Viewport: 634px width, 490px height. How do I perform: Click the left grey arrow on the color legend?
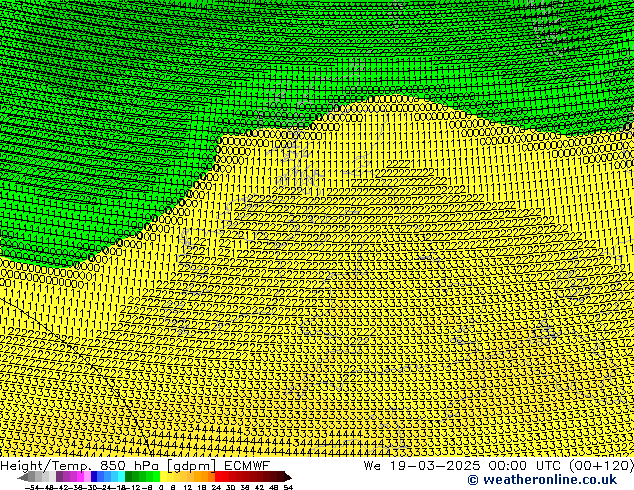click(23, 477)
